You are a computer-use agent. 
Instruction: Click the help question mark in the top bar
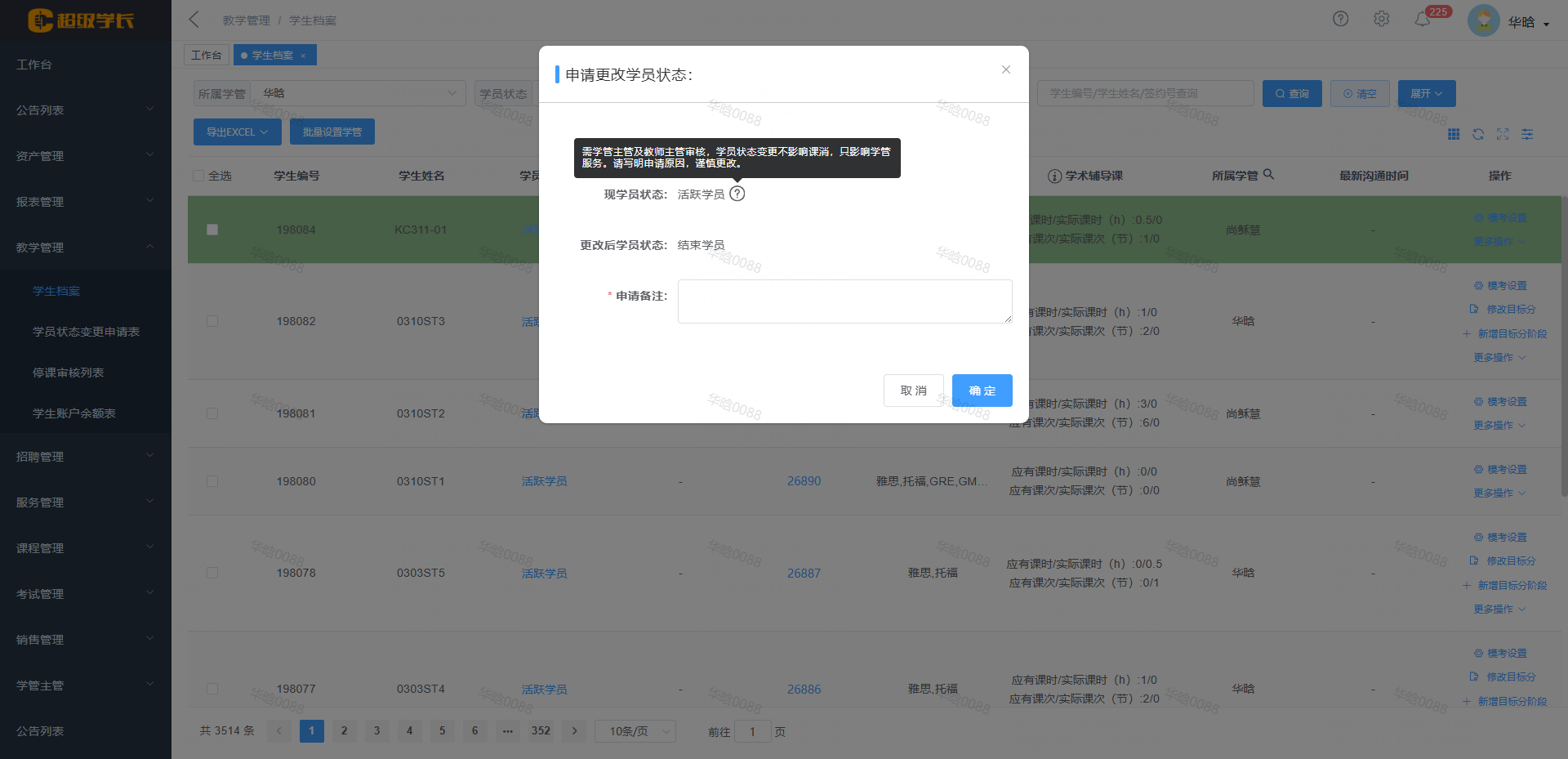tap(1340, 18)
